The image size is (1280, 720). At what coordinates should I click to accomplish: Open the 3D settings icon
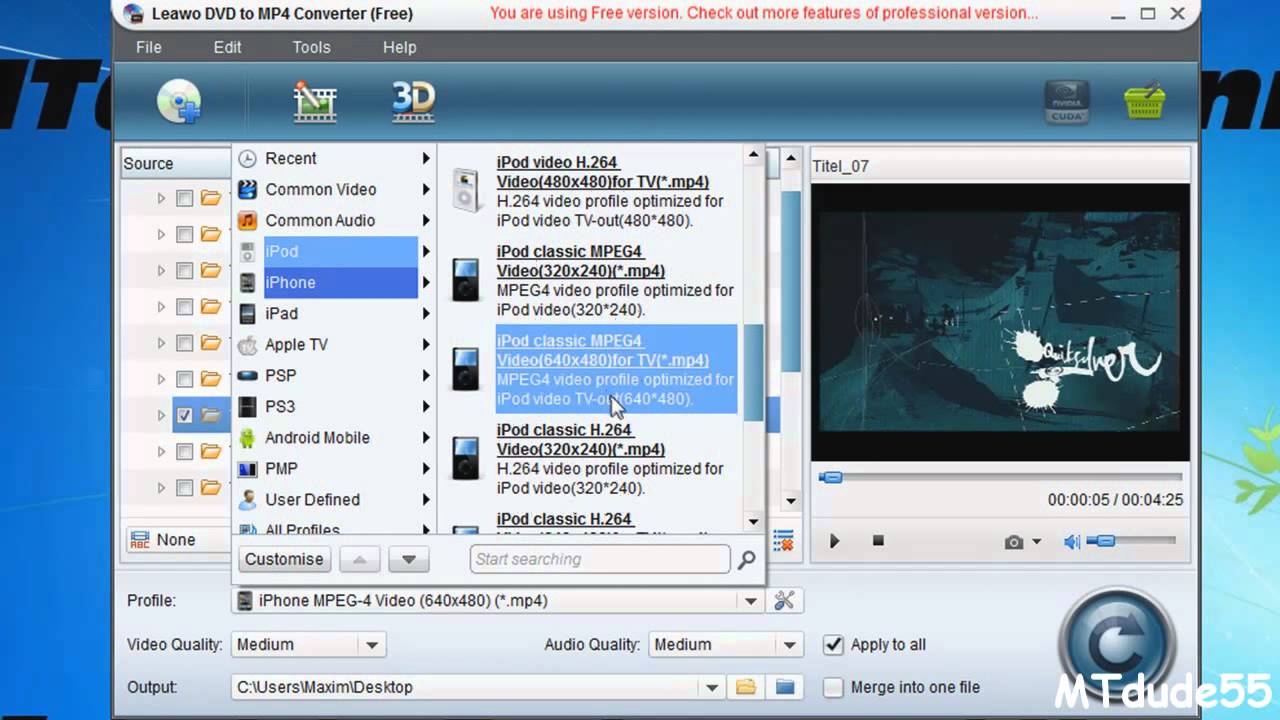coord(413,100)
